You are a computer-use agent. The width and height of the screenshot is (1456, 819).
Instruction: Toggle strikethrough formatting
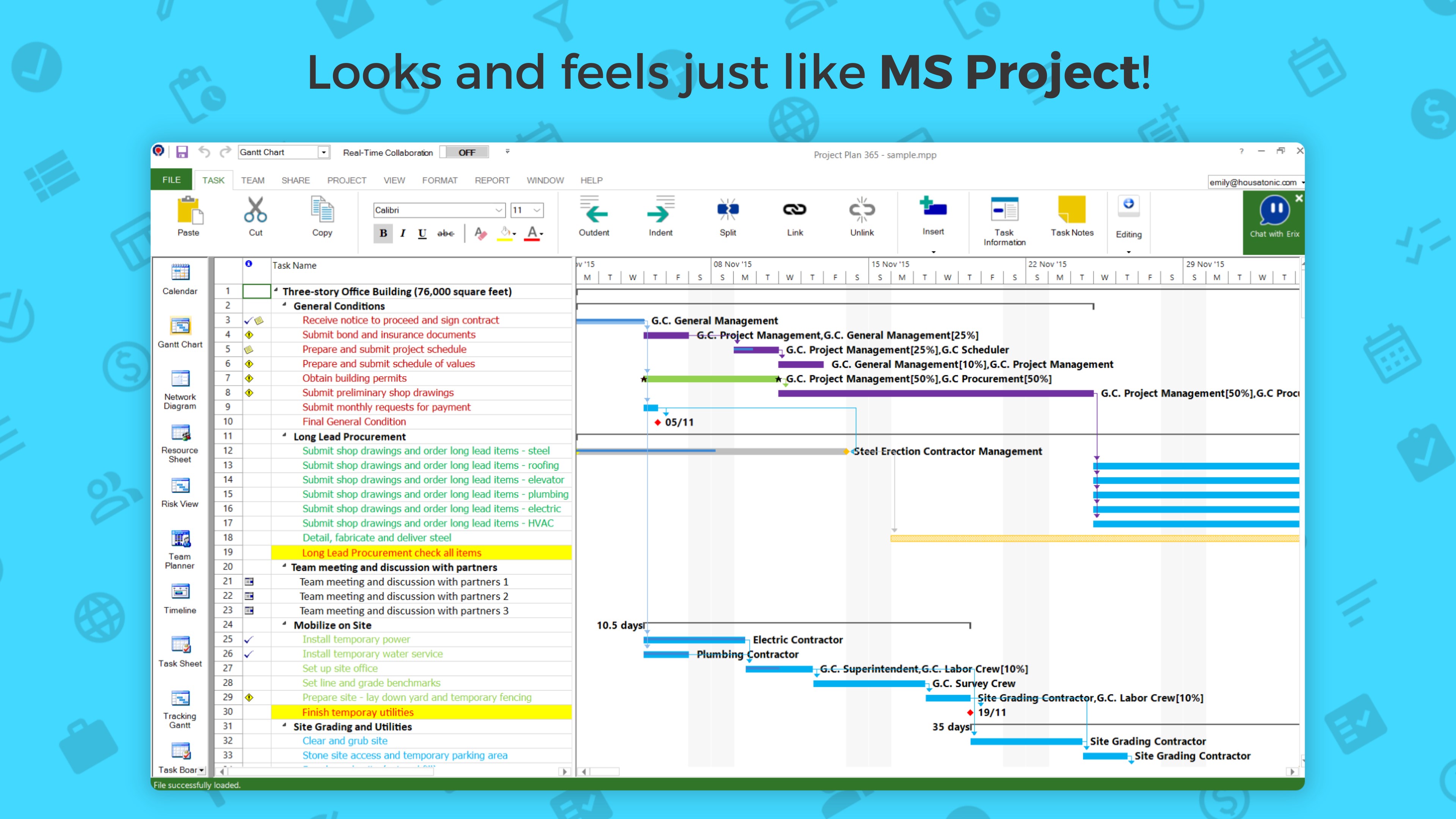coord(446,234)
